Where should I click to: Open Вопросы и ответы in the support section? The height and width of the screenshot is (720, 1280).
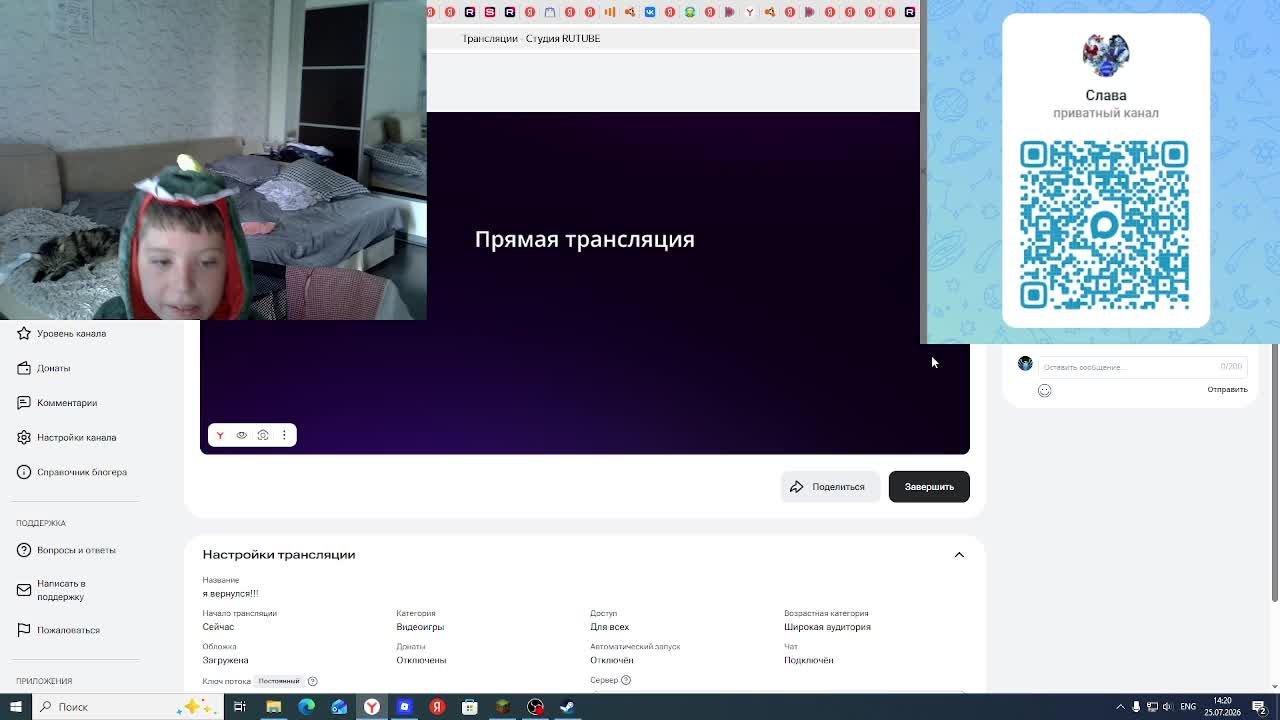point(66,550)
